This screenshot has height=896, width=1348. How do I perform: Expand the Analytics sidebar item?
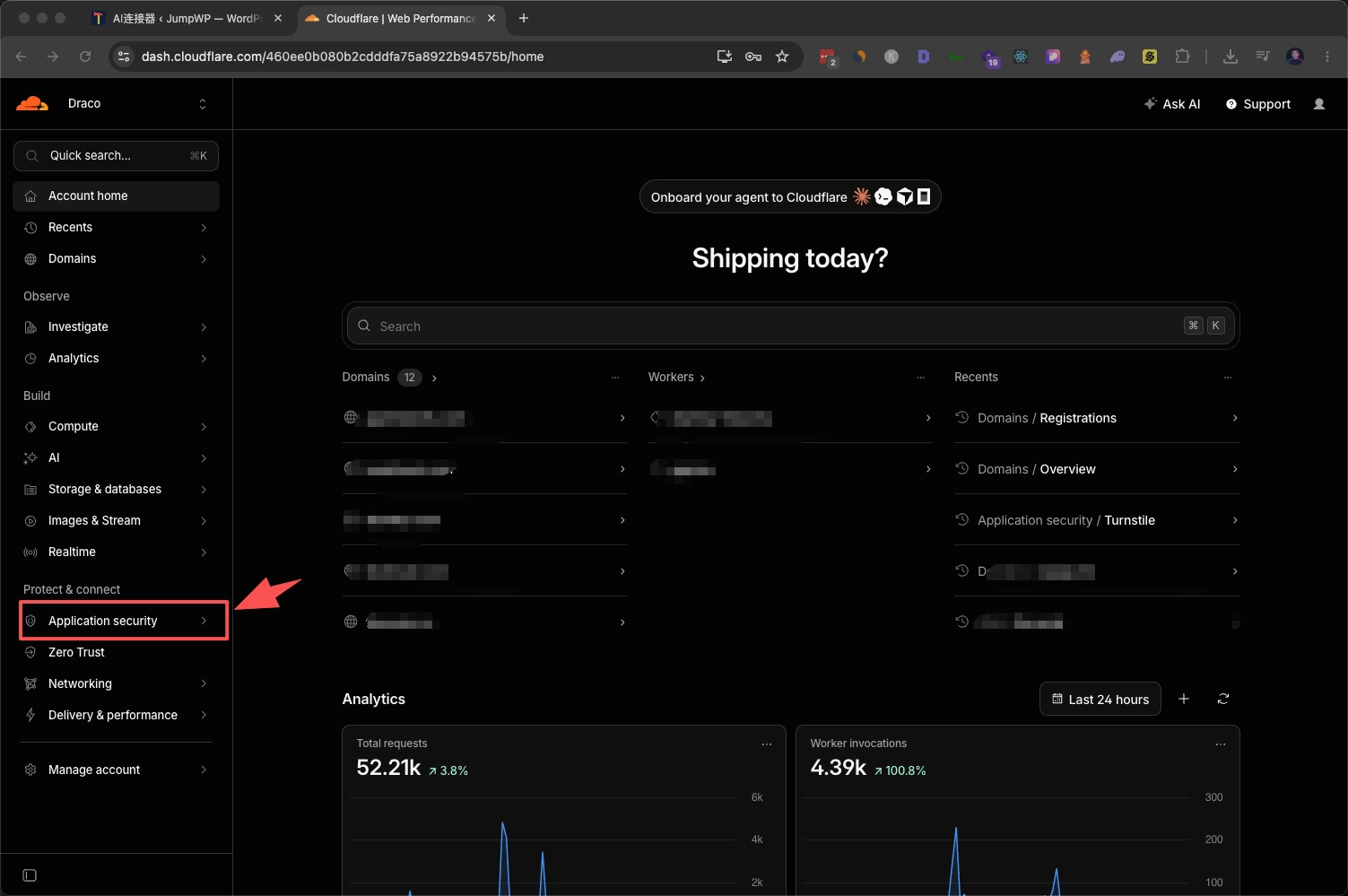(x=116, y=358)
